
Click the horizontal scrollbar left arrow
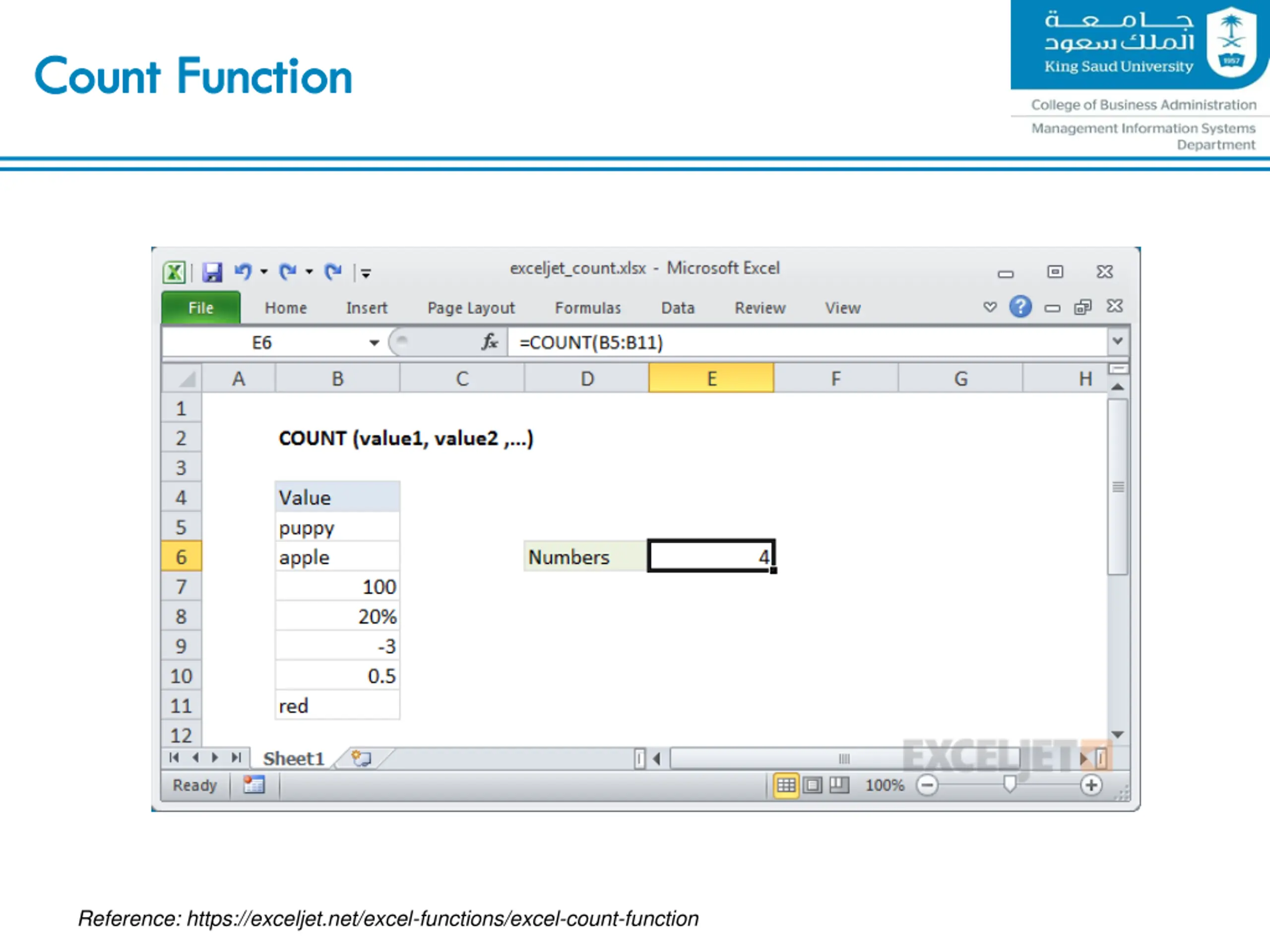click(656, 759)
